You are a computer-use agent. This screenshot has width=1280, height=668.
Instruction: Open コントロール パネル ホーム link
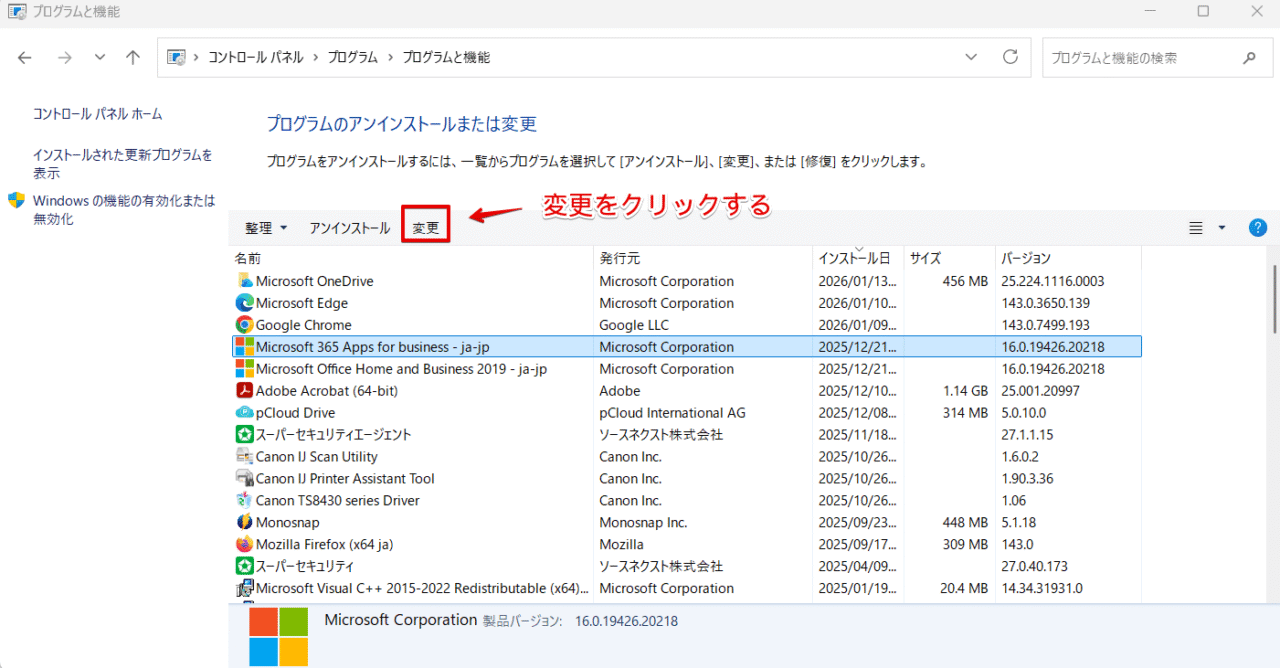point(97,114)
